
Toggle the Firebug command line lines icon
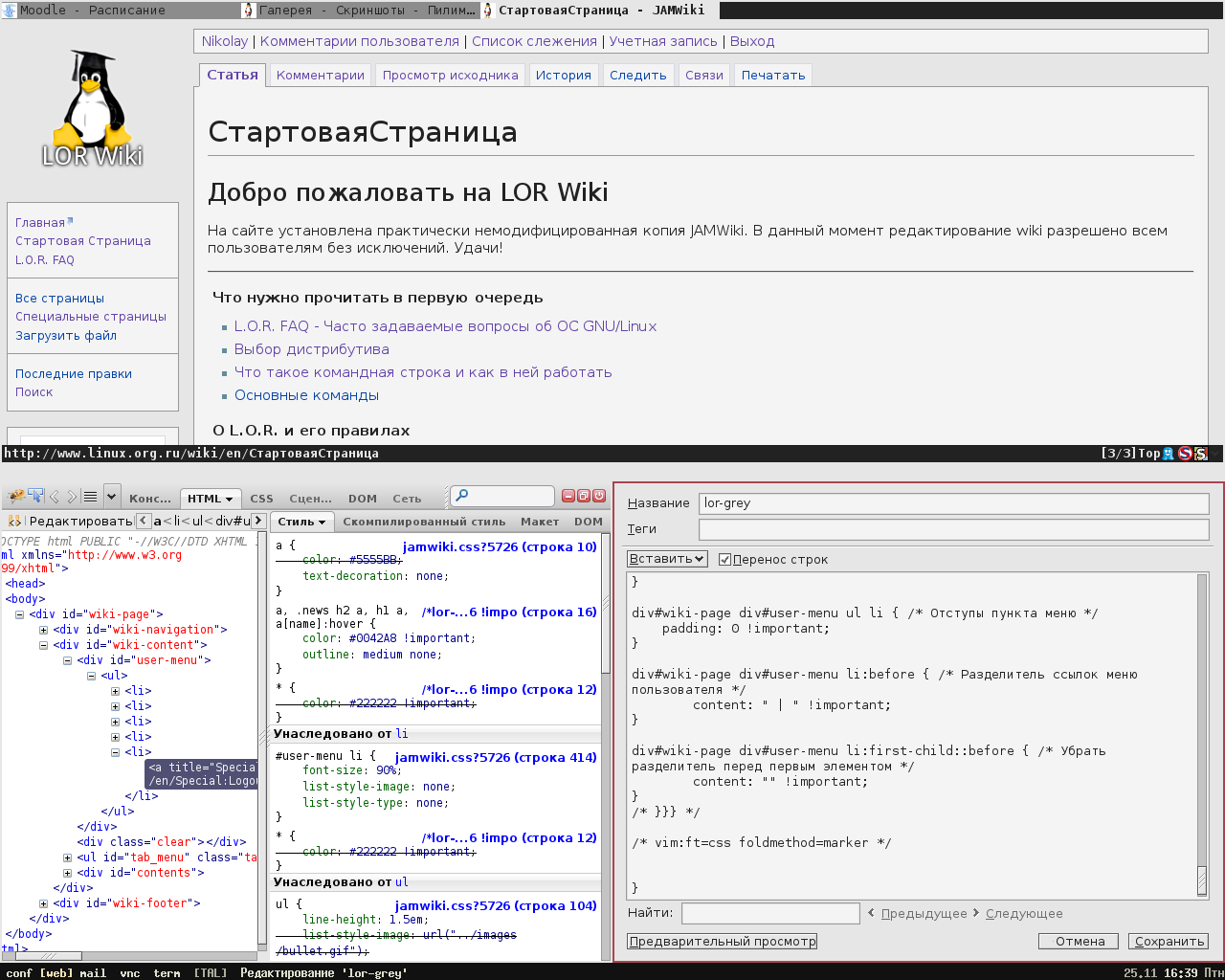90,497
